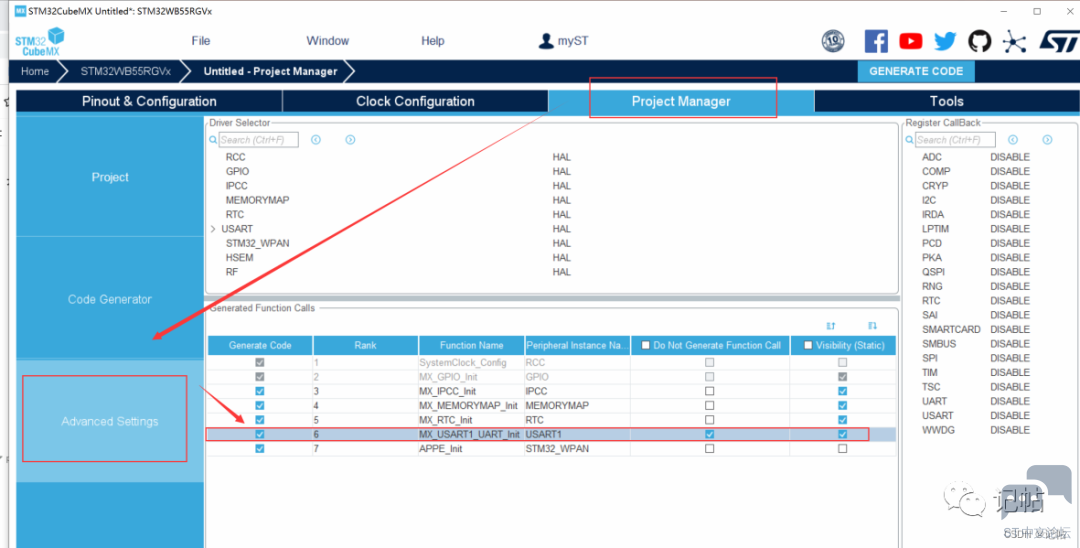This screenshot has height=548, width=1080.
Task: Switch to Pinout & Configuration tab
Action: tap(149, 101)
